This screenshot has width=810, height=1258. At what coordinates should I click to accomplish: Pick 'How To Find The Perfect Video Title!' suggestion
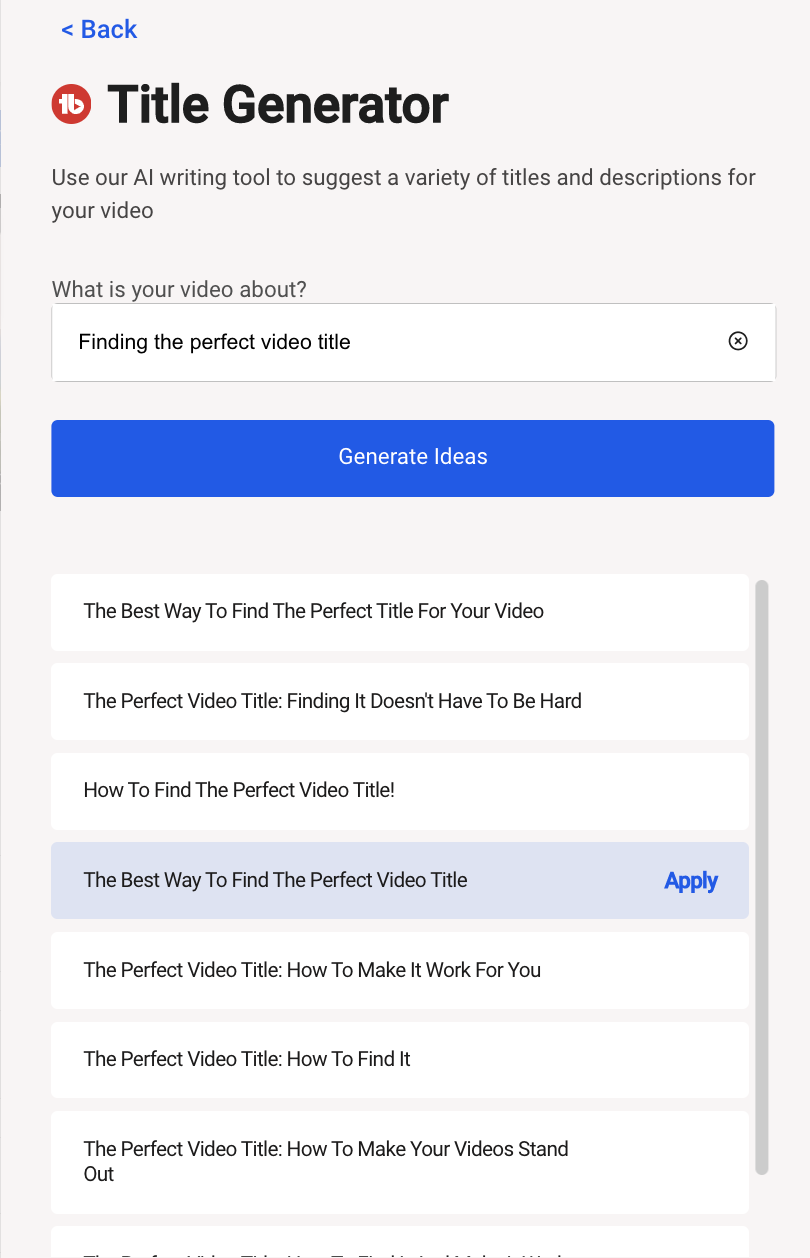coord(400,791)
